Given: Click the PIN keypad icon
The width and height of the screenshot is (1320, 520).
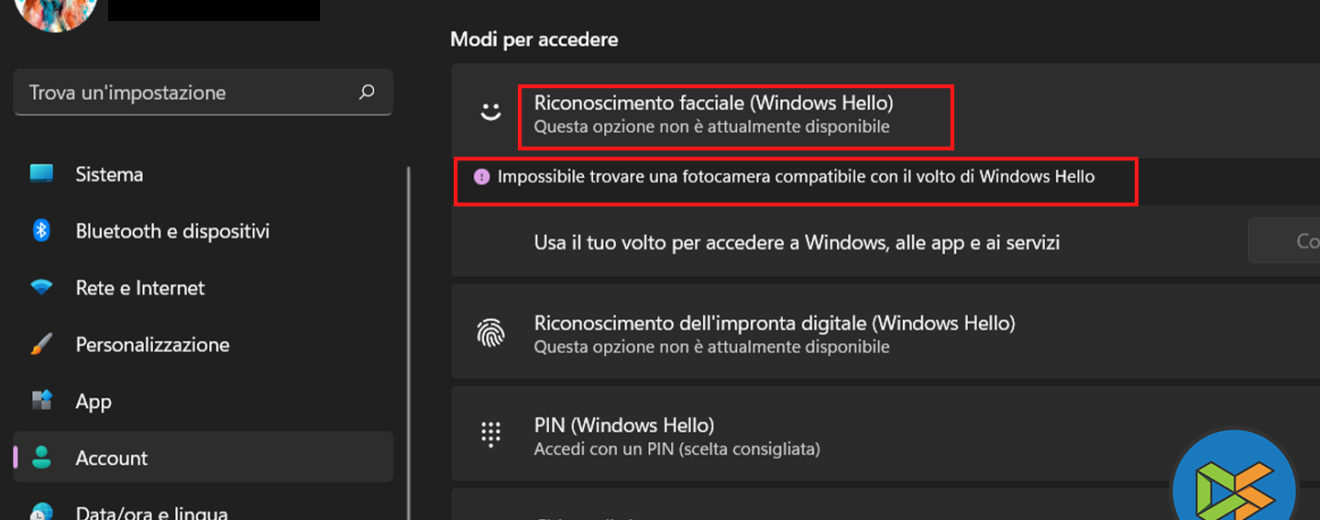Looking at the screenshot, I should coord(490,435).
